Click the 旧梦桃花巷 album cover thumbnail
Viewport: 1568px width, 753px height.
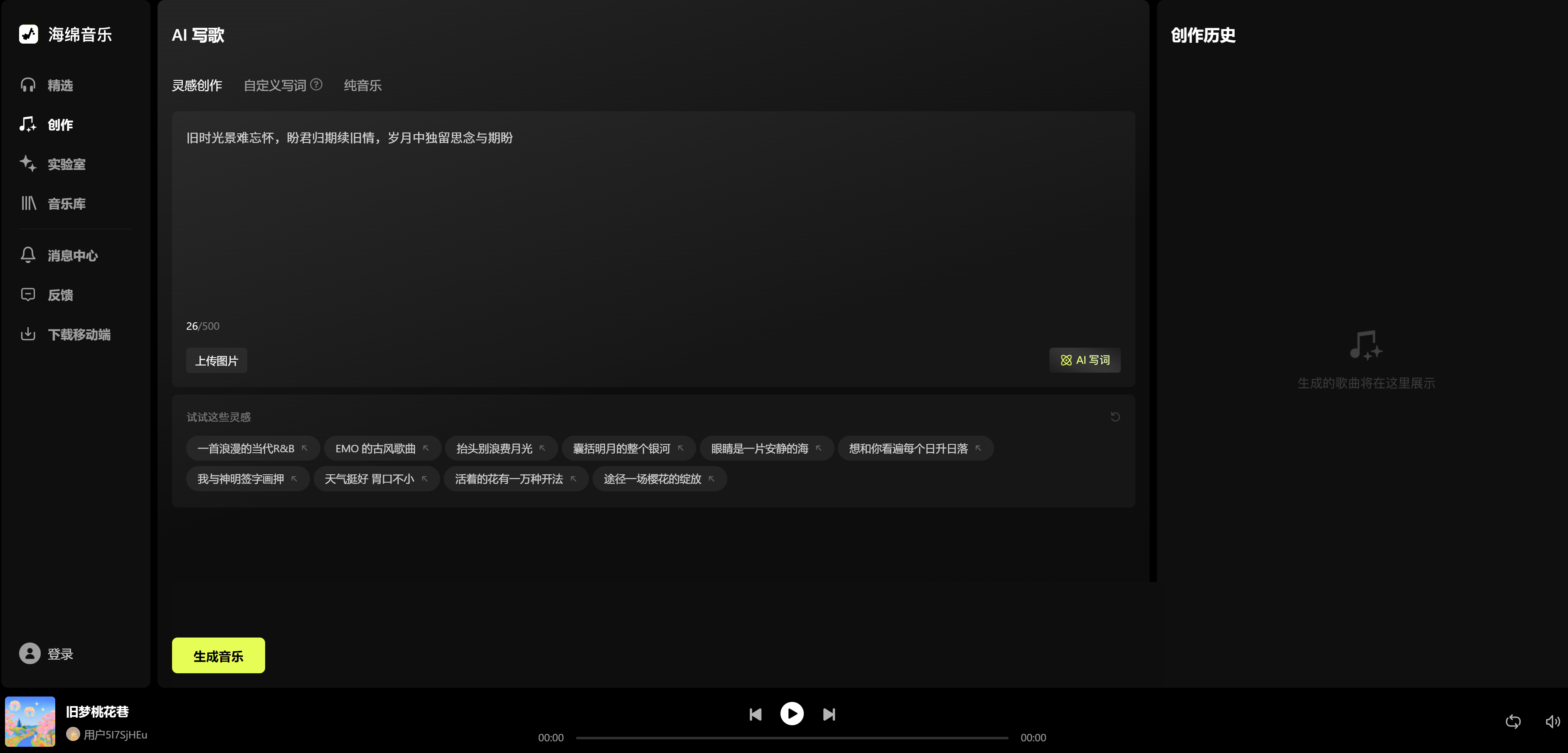[30, 721]
